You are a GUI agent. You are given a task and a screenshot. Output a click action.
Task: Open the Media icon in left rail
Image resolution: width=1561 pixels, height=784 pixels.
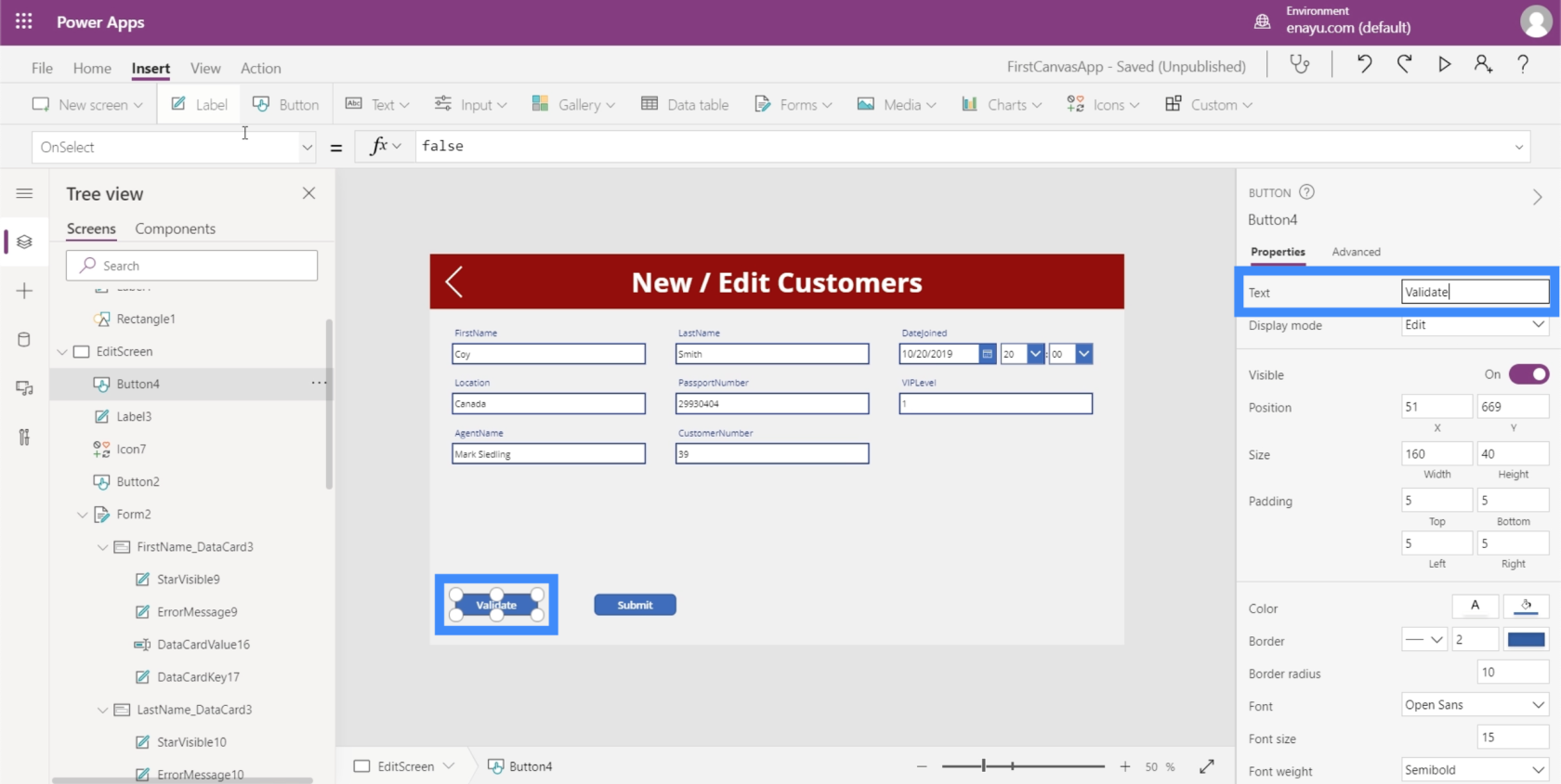pyautogui.click(x=24, y=388)
